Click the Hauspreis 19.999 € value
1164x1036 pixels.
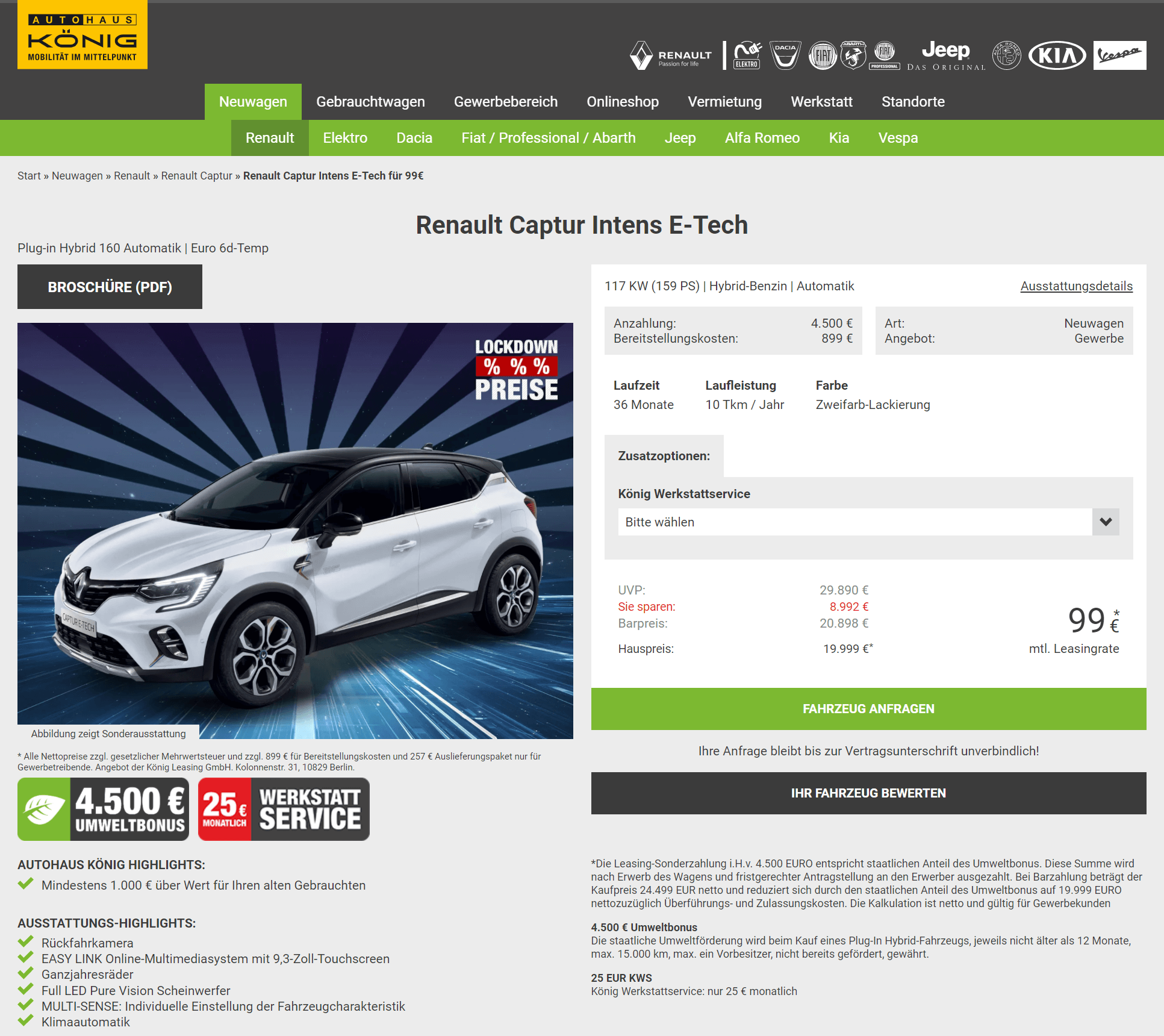848,649
